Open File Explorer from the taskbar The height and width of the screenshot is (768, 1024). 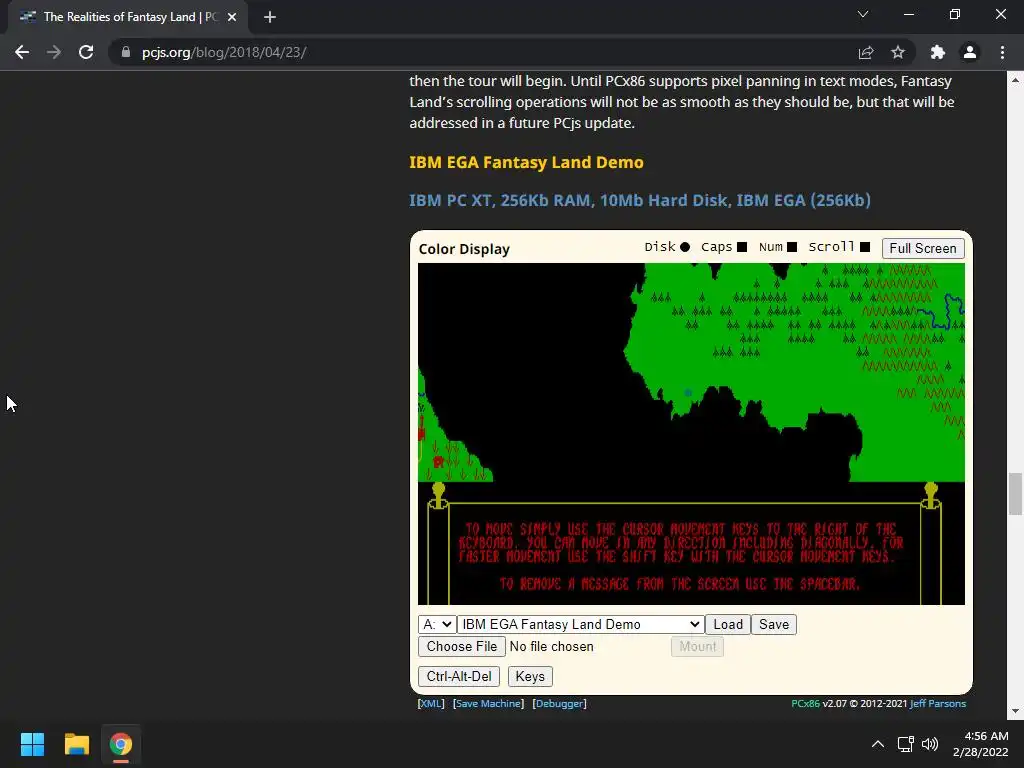point(76,744)
